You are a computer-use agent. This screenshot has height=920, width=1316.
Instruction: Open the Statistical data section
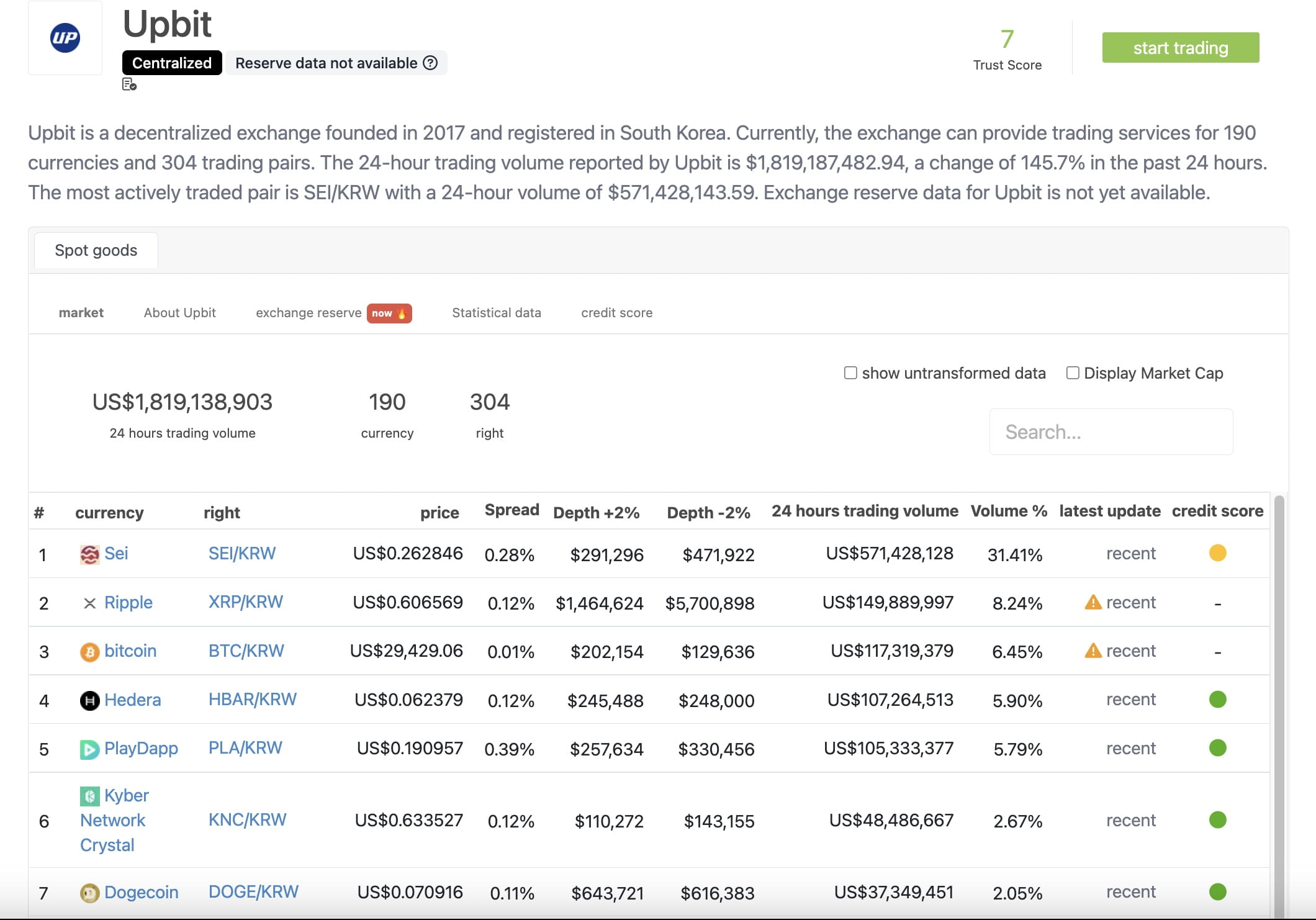click(x=496, y=313)
